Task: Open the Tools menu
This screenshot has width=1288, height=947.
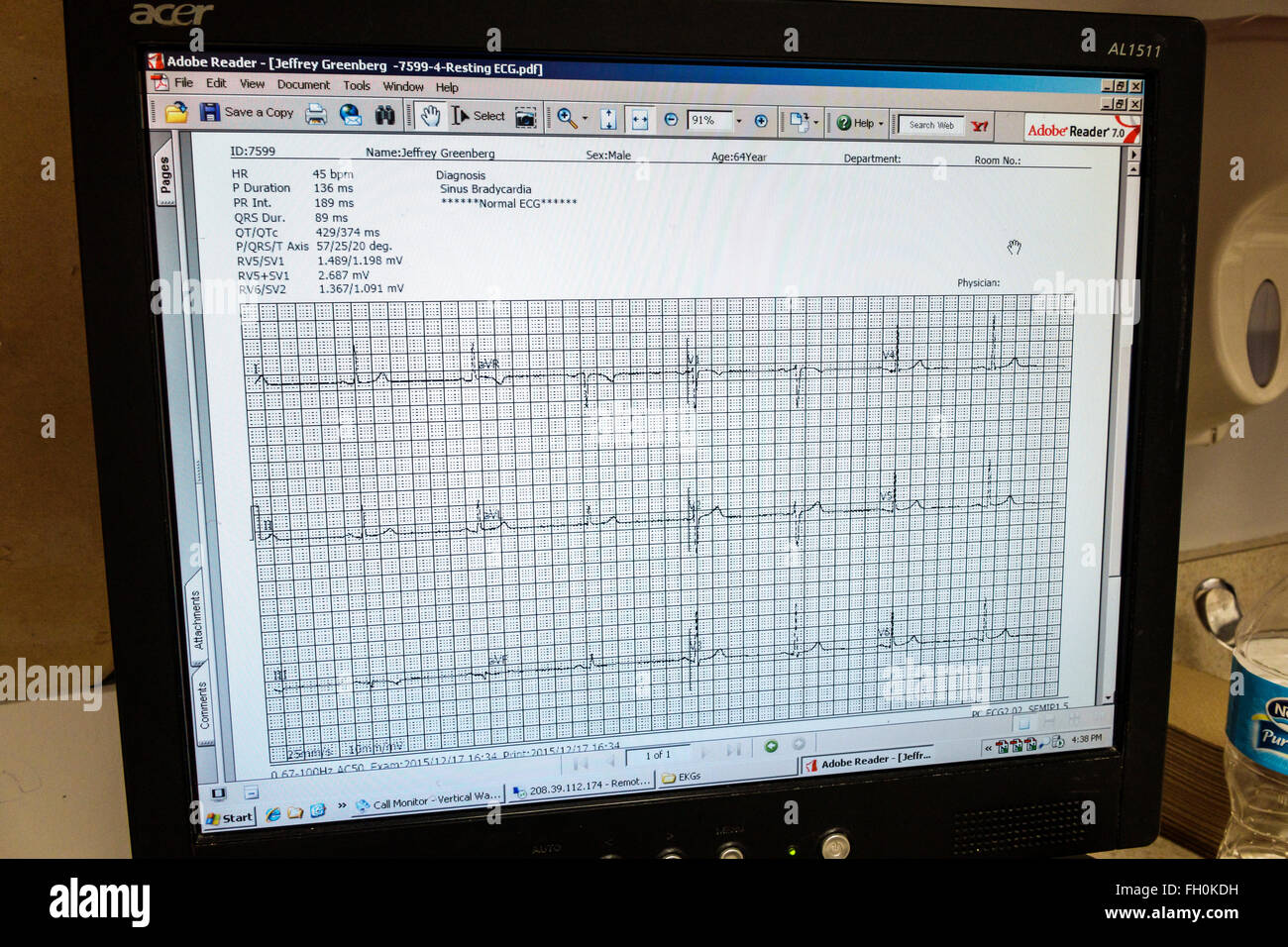Action: pos(357,86)
